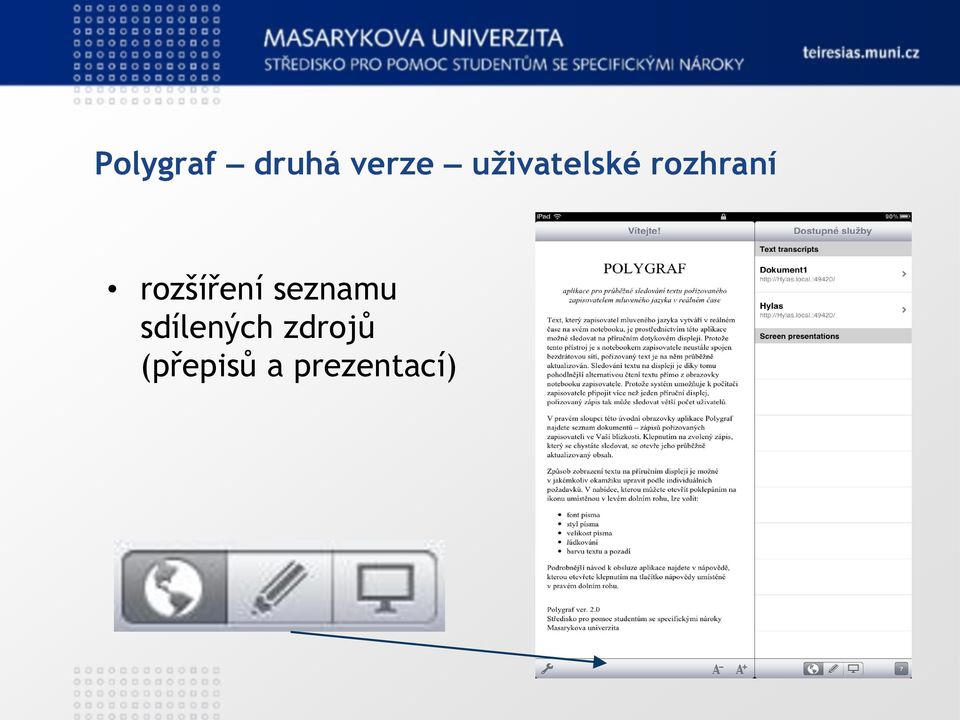The width and height of the screenshot is (960, 720).
Task: Click the Středisko pro pomoc studentům subtitle in header
Action: point(504,64)
